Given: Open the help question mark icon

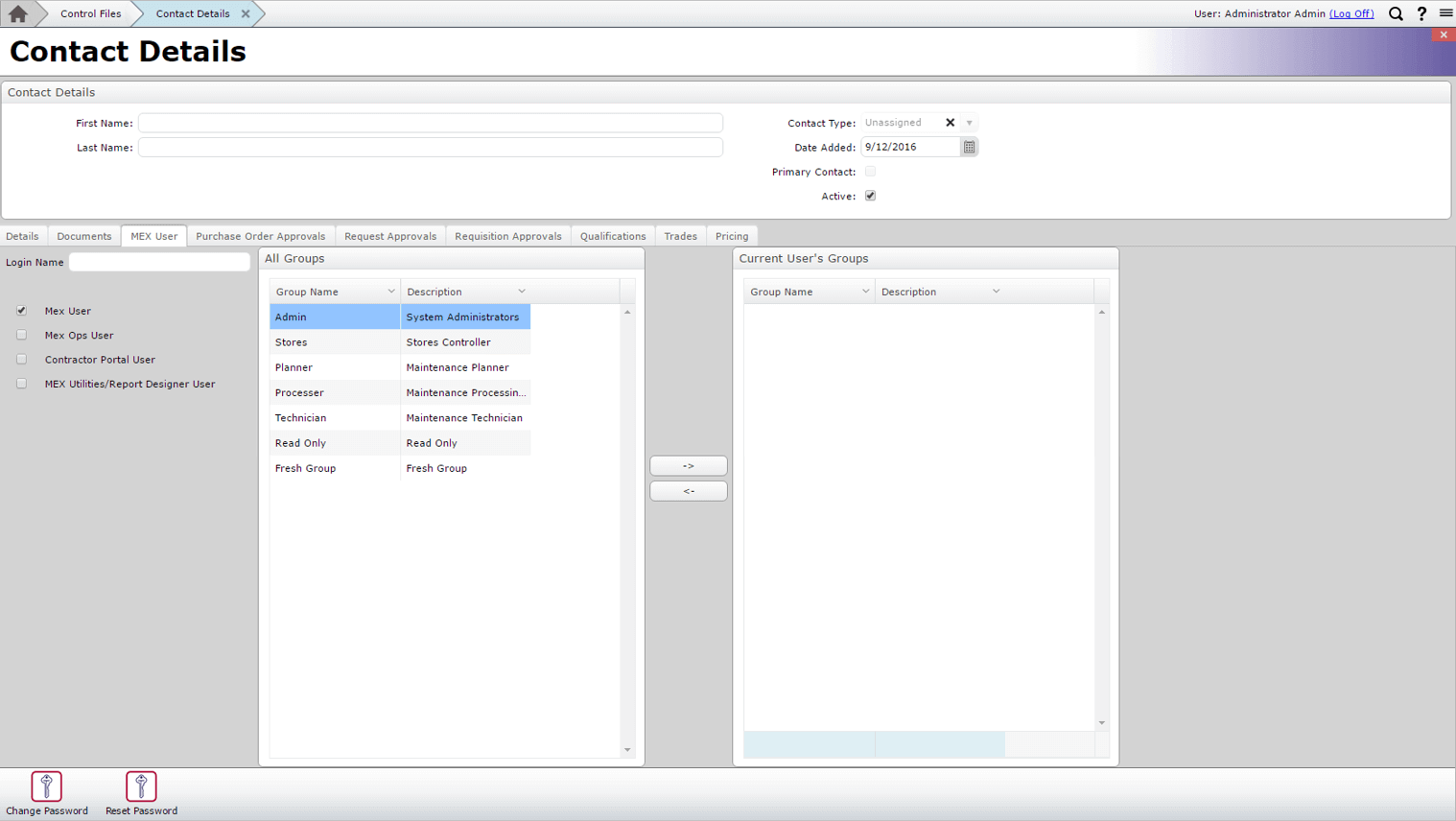Looking at the screenshot, I should [x=1421, y=13].
